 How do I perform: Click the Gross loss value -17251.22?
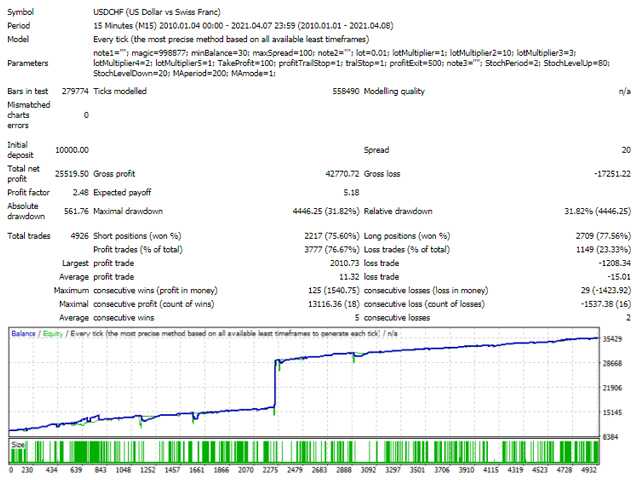(x=608, y=173)
